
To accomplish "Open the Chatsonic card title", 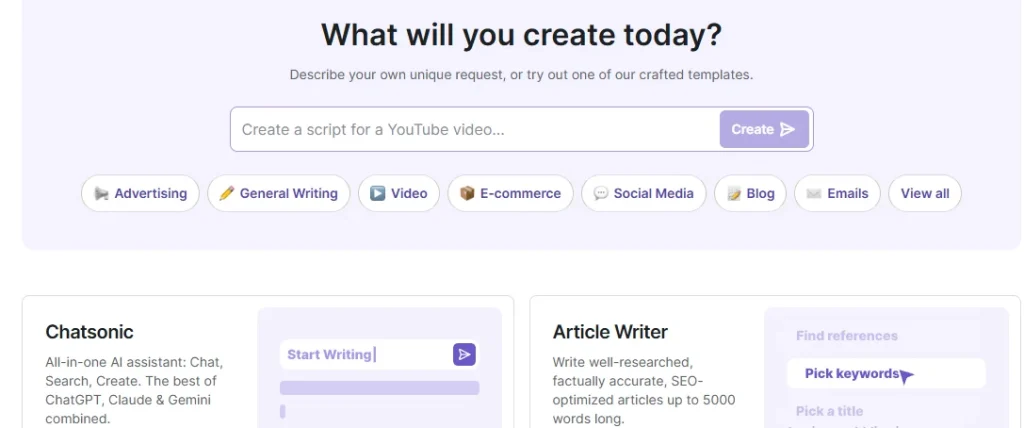I will (x=89, y=332).
